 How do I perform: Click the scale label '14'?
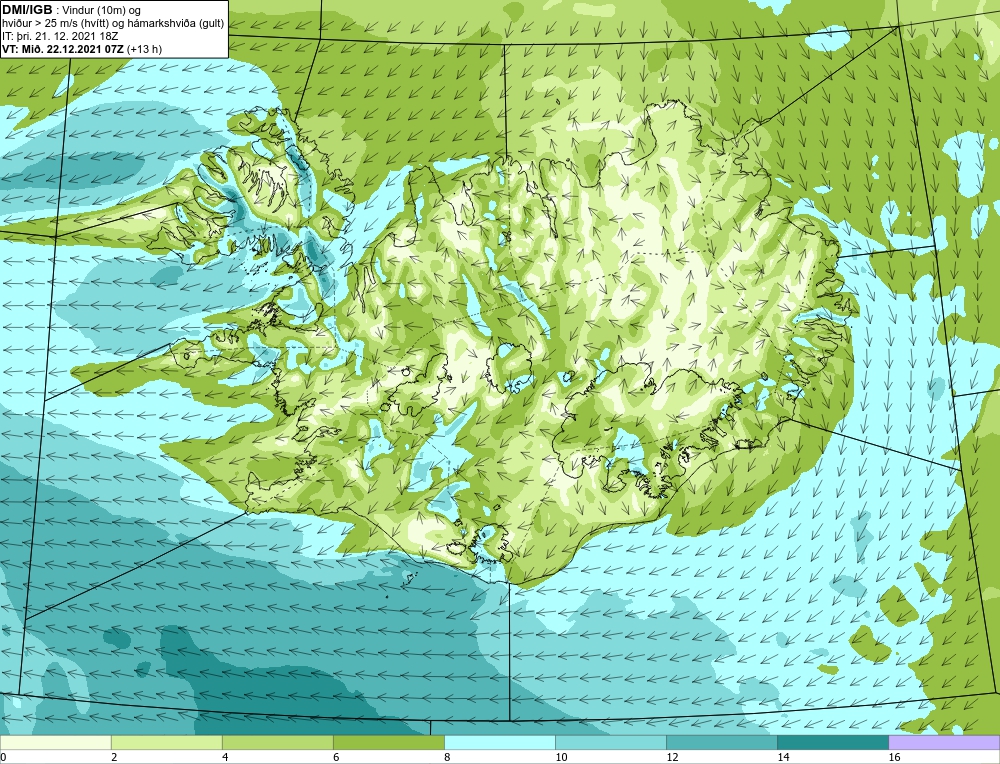point(784,757)
